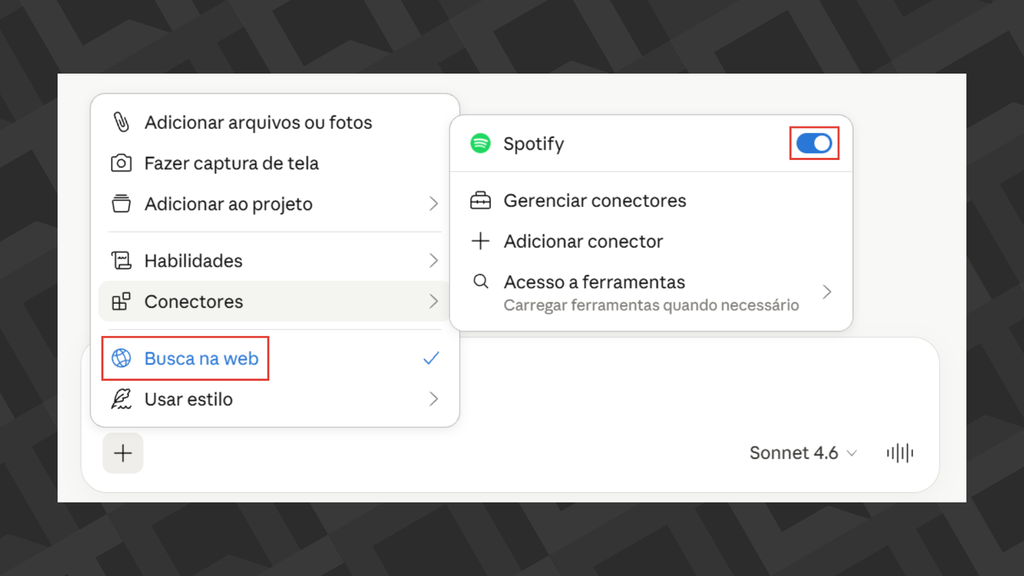This screenshot has height=576, width=1024.
Task: Select the globe icon for Busca na web
Action: [x=122, y=358]
